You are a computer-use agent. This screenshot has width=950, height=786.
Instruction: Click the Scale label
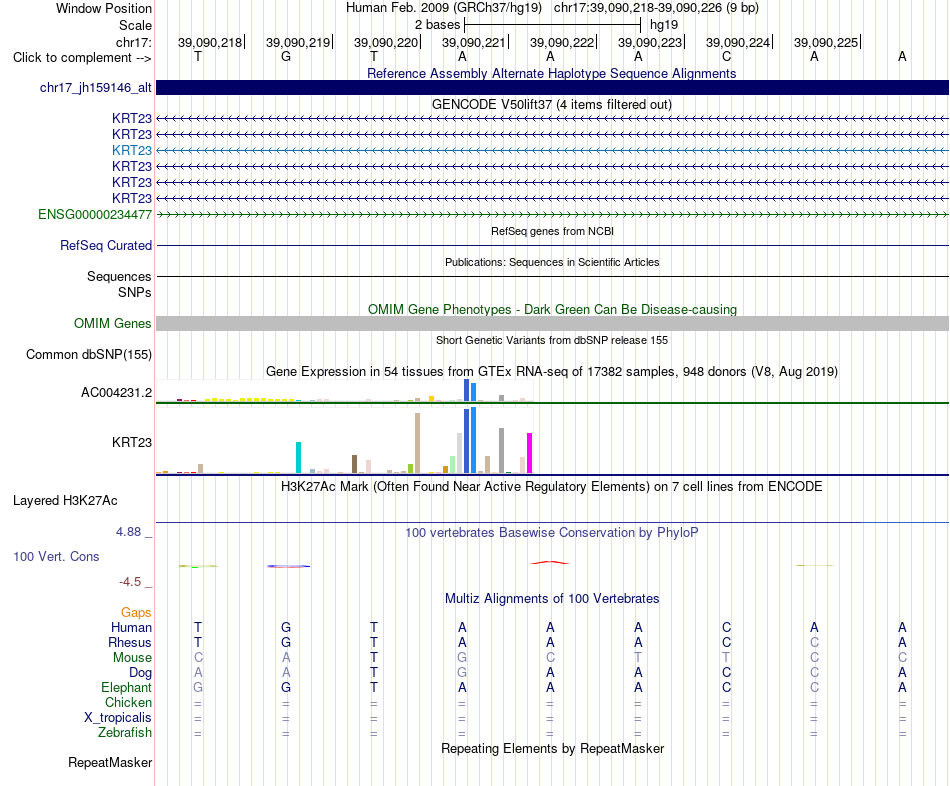136,25
